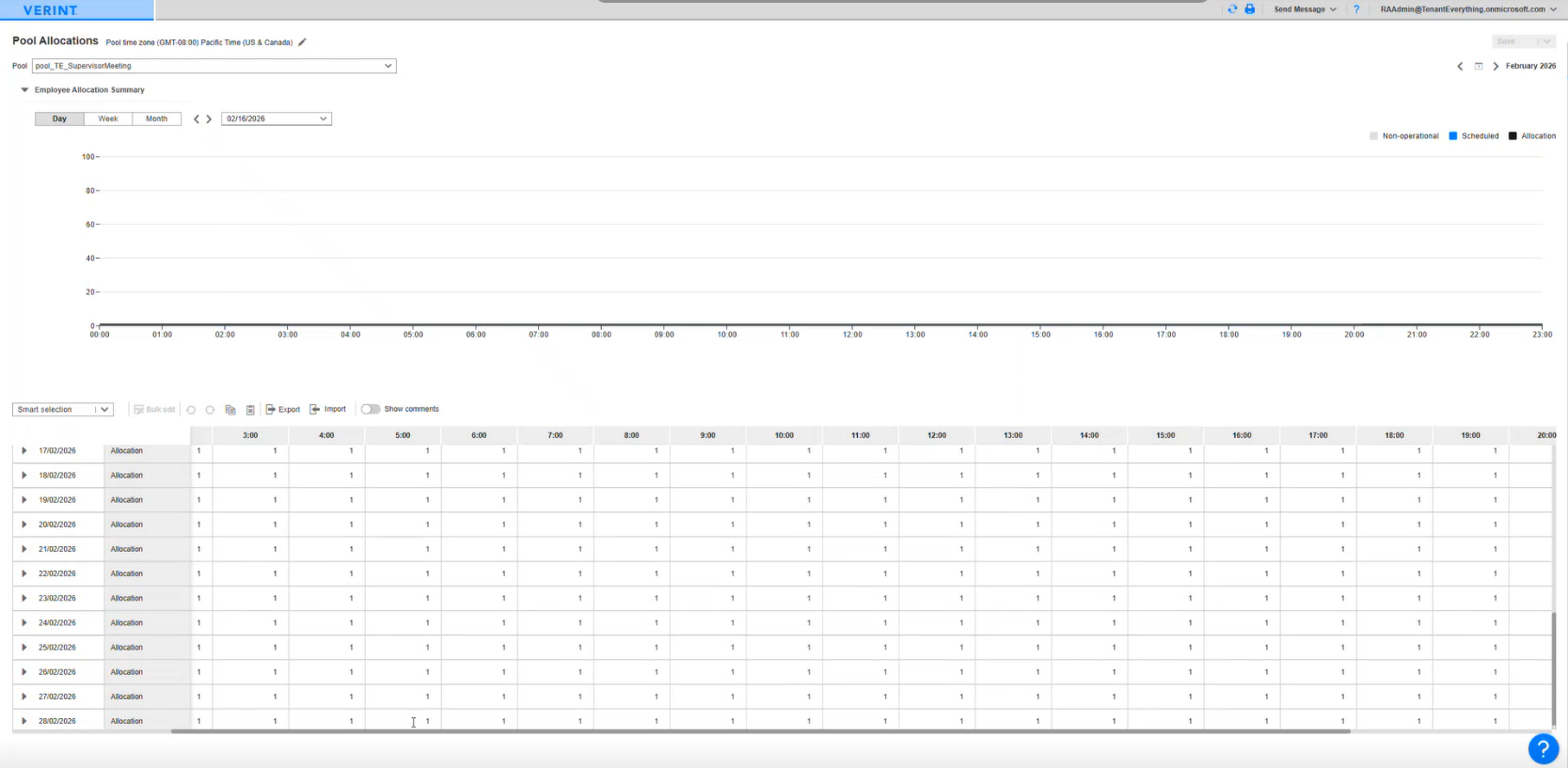This screenshot has width=1568, height=768.
Task: Expand the 23/02/2026 row
Action: click(x=24, y=598)
